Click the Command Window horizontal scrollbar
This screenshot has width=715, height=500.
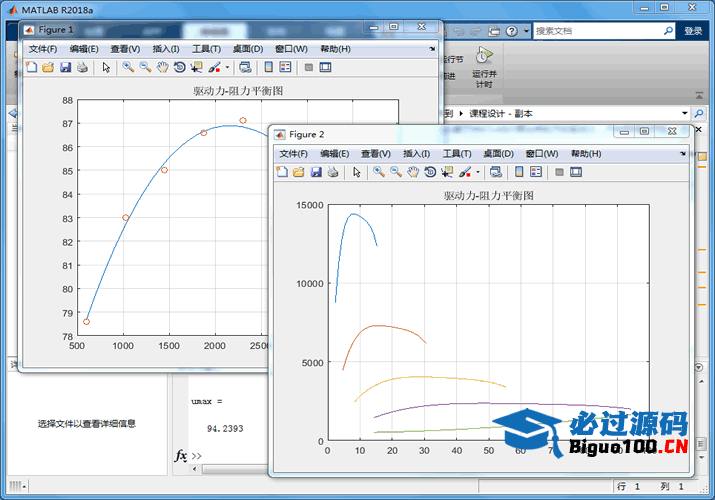pos(235,469)
